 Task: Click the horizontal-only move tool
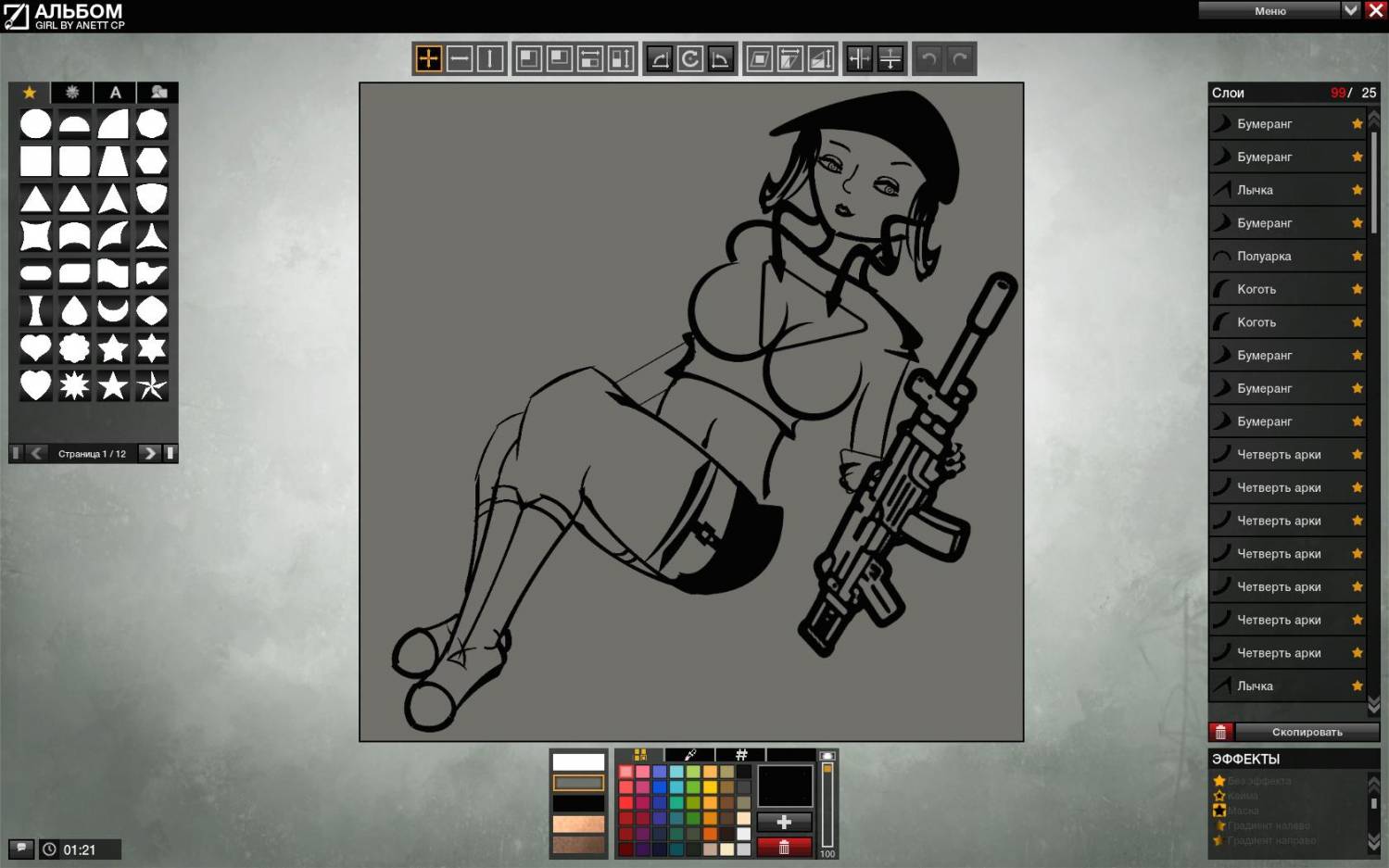pyautogui.click(x=460, y=59)
